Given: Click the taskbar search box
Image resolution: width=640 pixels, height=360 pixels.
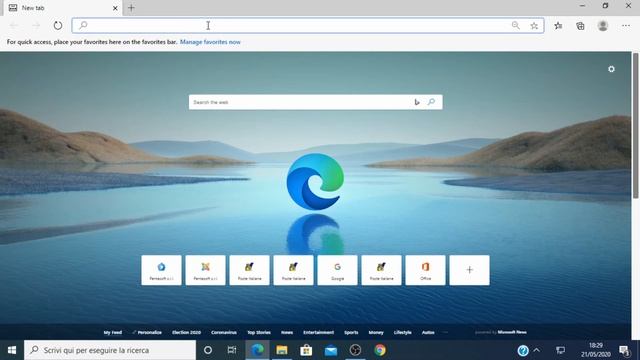Looking at the screenshot, I should (x=110, y=350).
